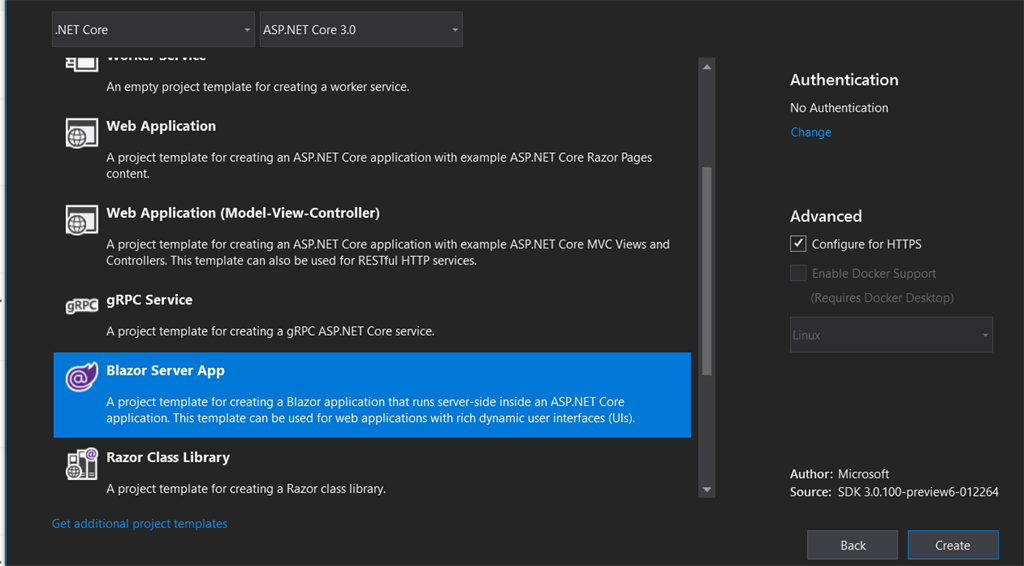Click the Web Application globe icon
The height and width of the screenshot is (566, 1024).
coord(82,133)
